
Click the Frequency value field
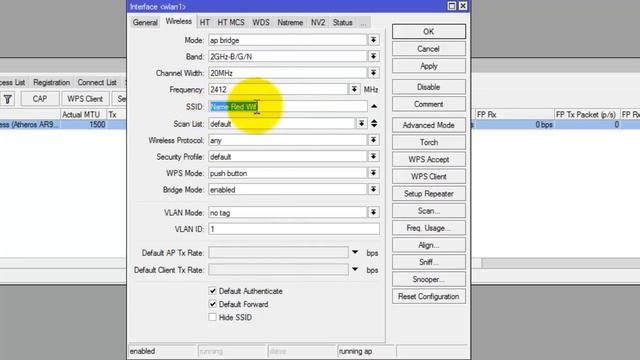click(278, 89)
